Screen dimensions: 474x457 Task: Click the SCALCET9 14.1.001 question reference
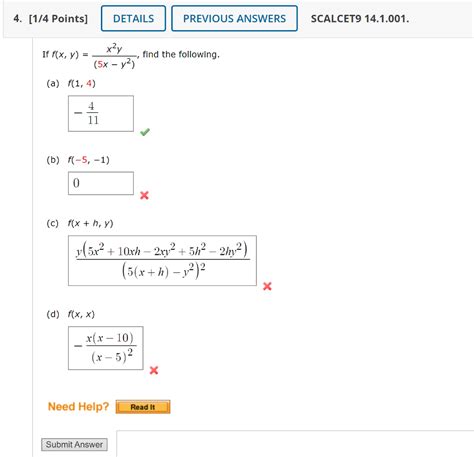tap(360, 19)
